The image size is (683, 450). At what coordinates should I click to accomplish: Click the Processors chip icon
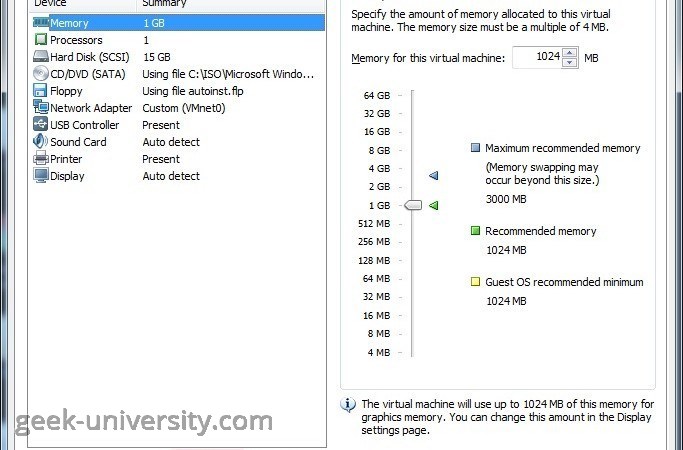coord(41,40)
